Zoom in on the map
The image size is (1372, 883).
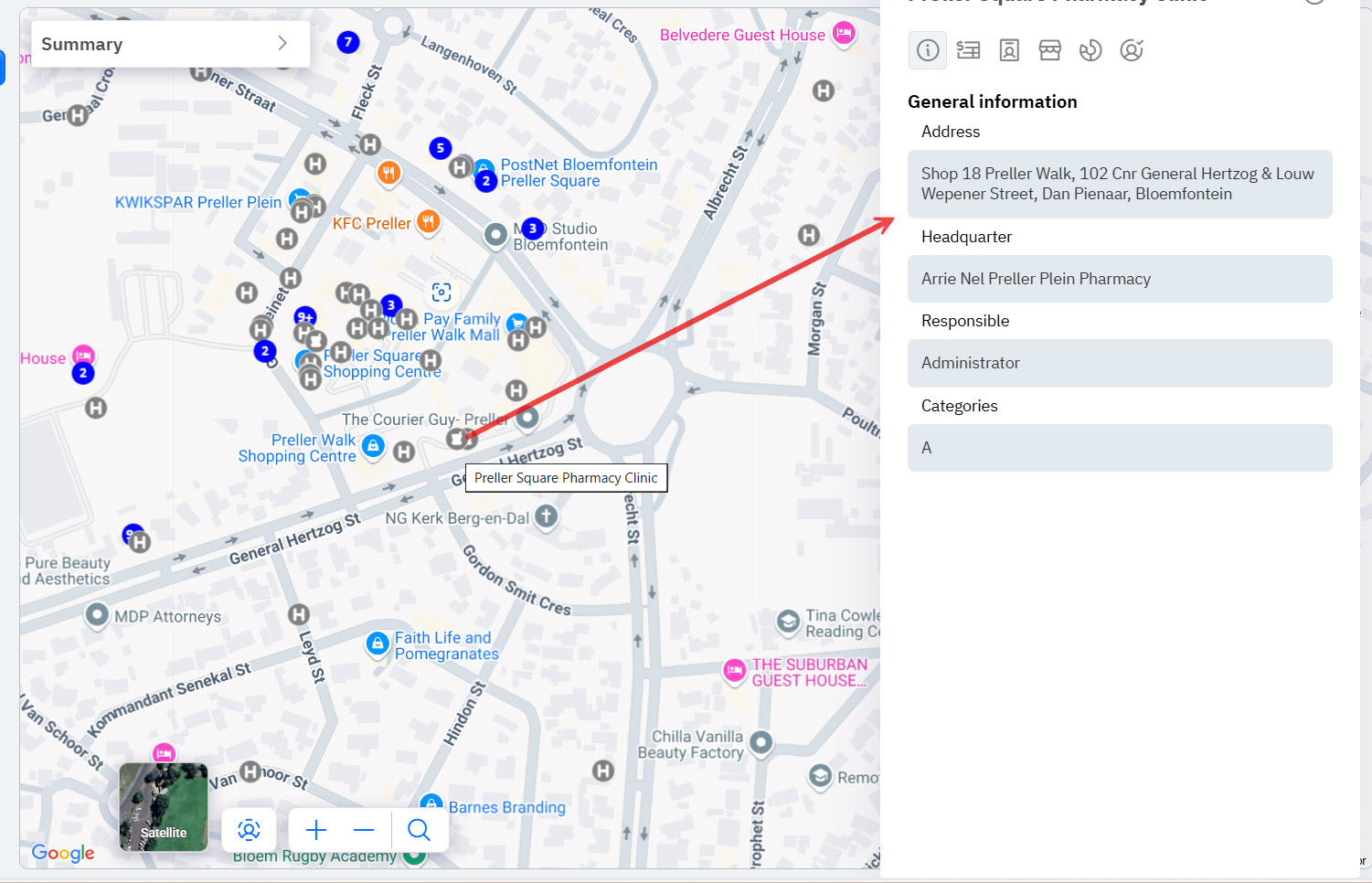316,830
